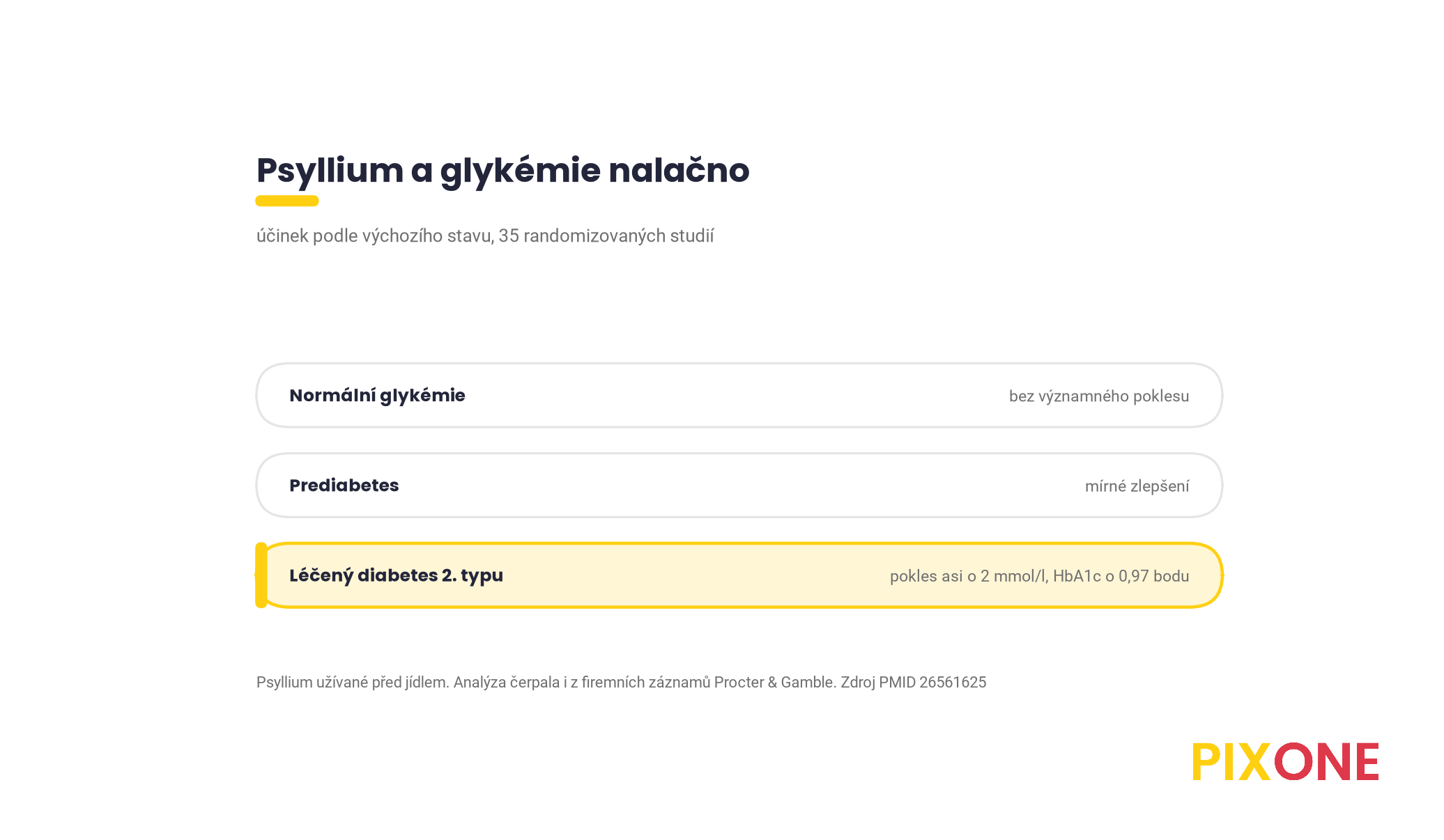Click the title 'Psyllium a glykémie nalačno'
The height and width of the screenshot is (840, 1444).
click(x=502, y=171)
